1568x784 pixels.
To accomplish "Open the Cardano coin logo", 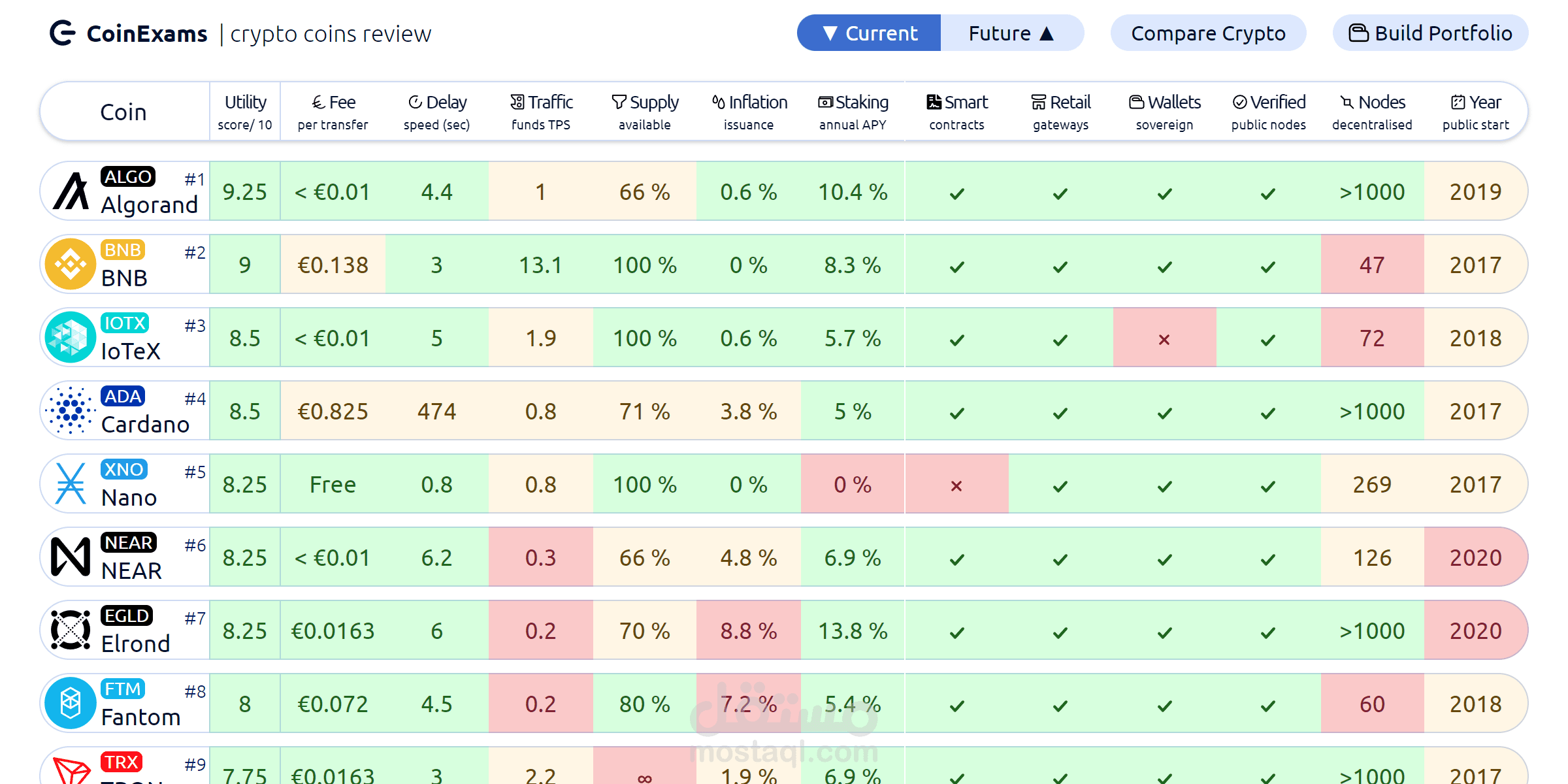I will point(71,410).
